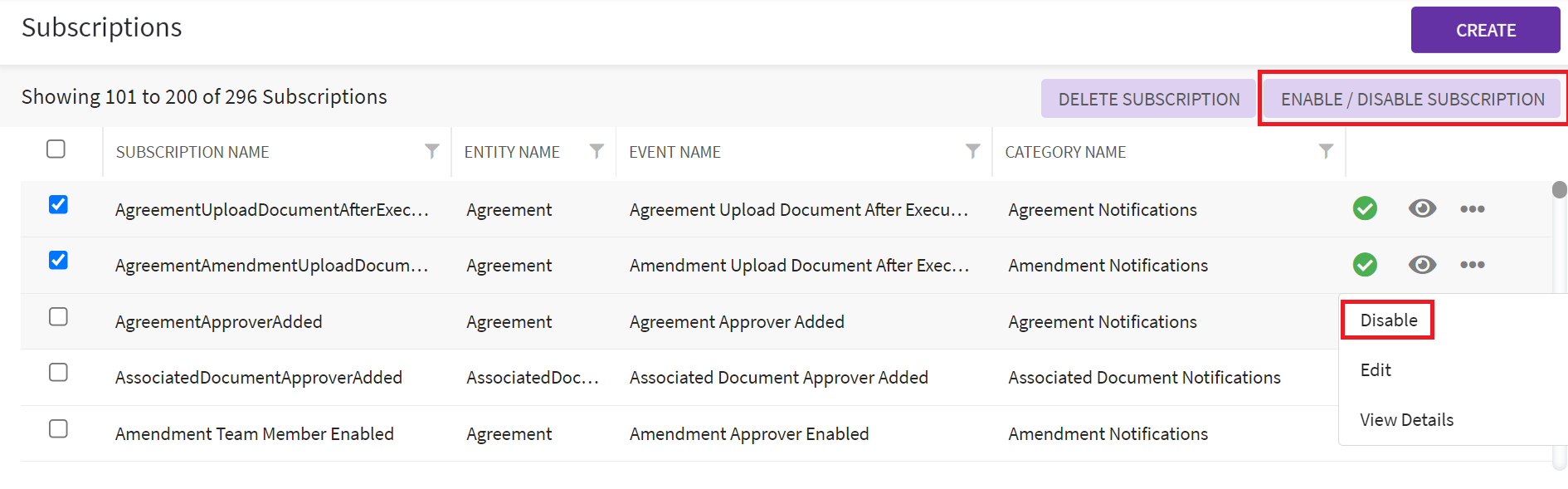Open Entity Name column filter
The image size is (1568, 489).
(x=597, y=151)
